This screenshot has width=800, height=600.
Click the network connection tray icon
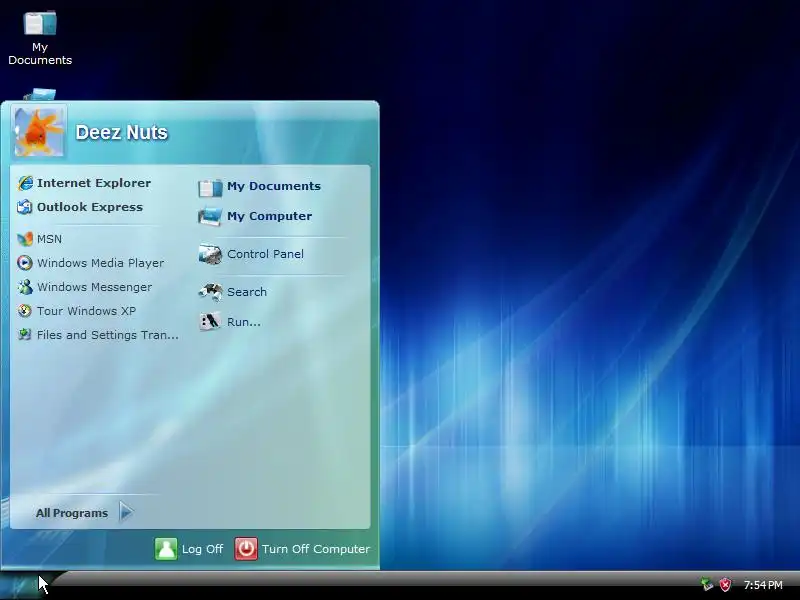(707, 584)
